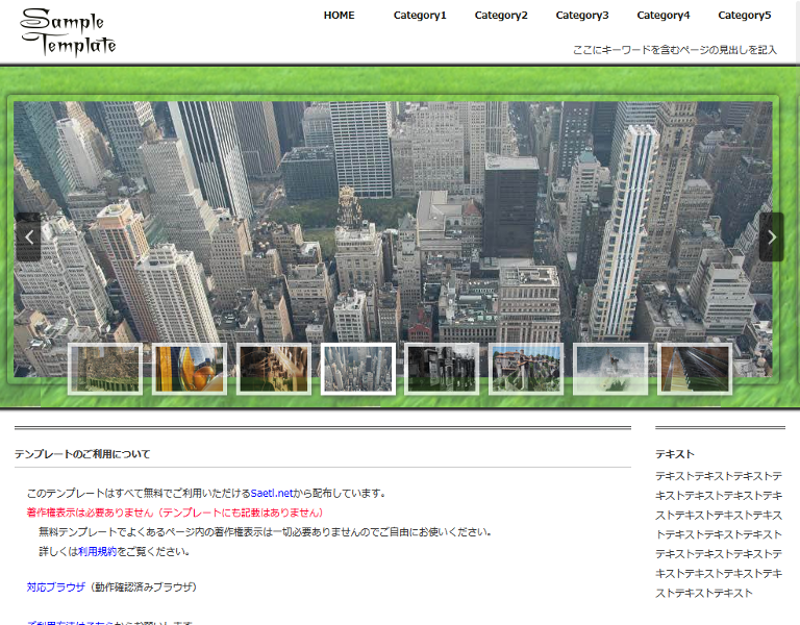The height and width of the screenshot is (625, 800).
Task: Select the sixth slideshow thumbnail
Action: coord(526,369)
